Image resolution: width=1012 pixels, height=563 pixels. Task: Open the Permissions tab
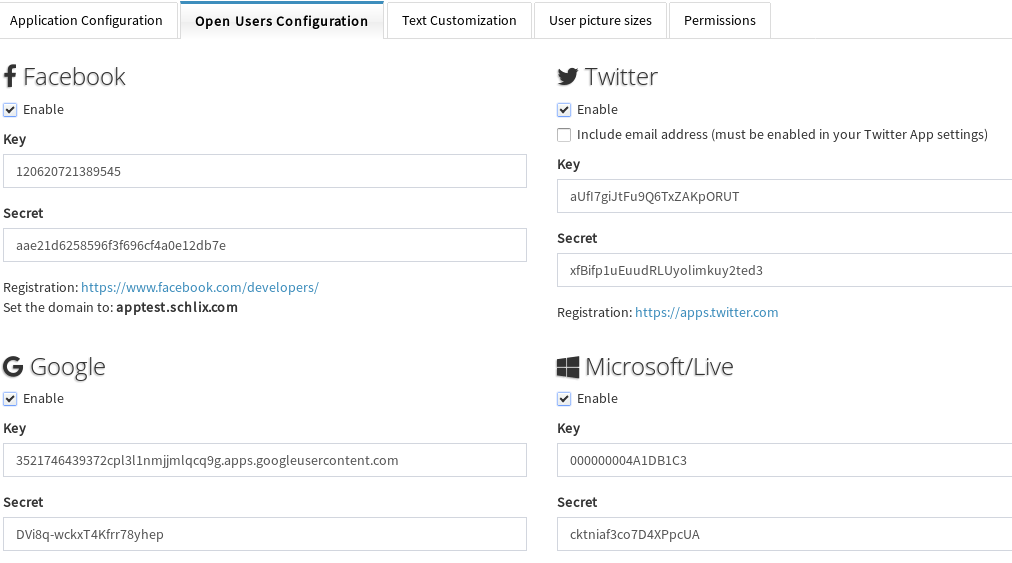(x=720, y=21)
